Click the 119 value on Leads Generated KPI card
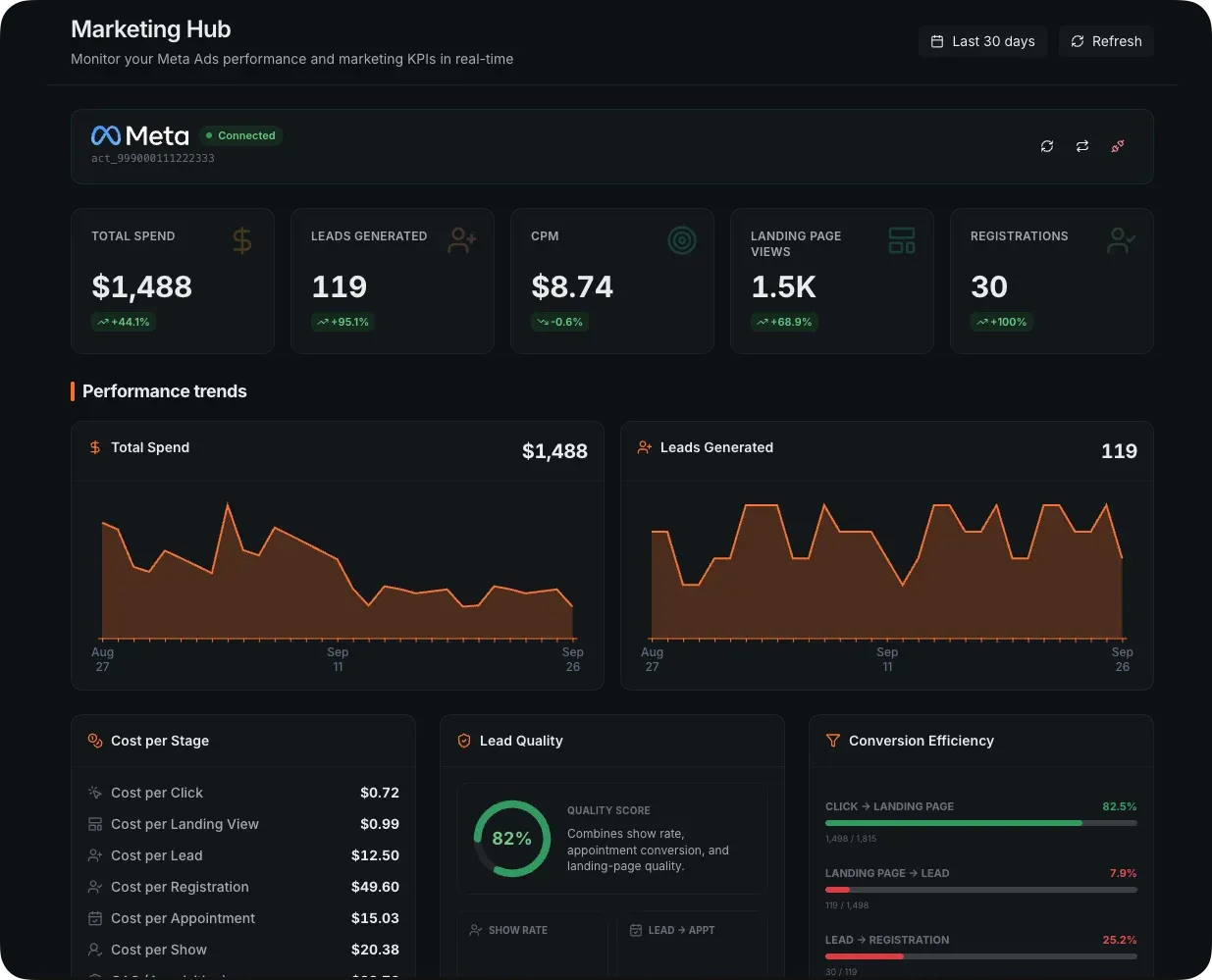The image size is (1212, 980). tap(339, 286)
